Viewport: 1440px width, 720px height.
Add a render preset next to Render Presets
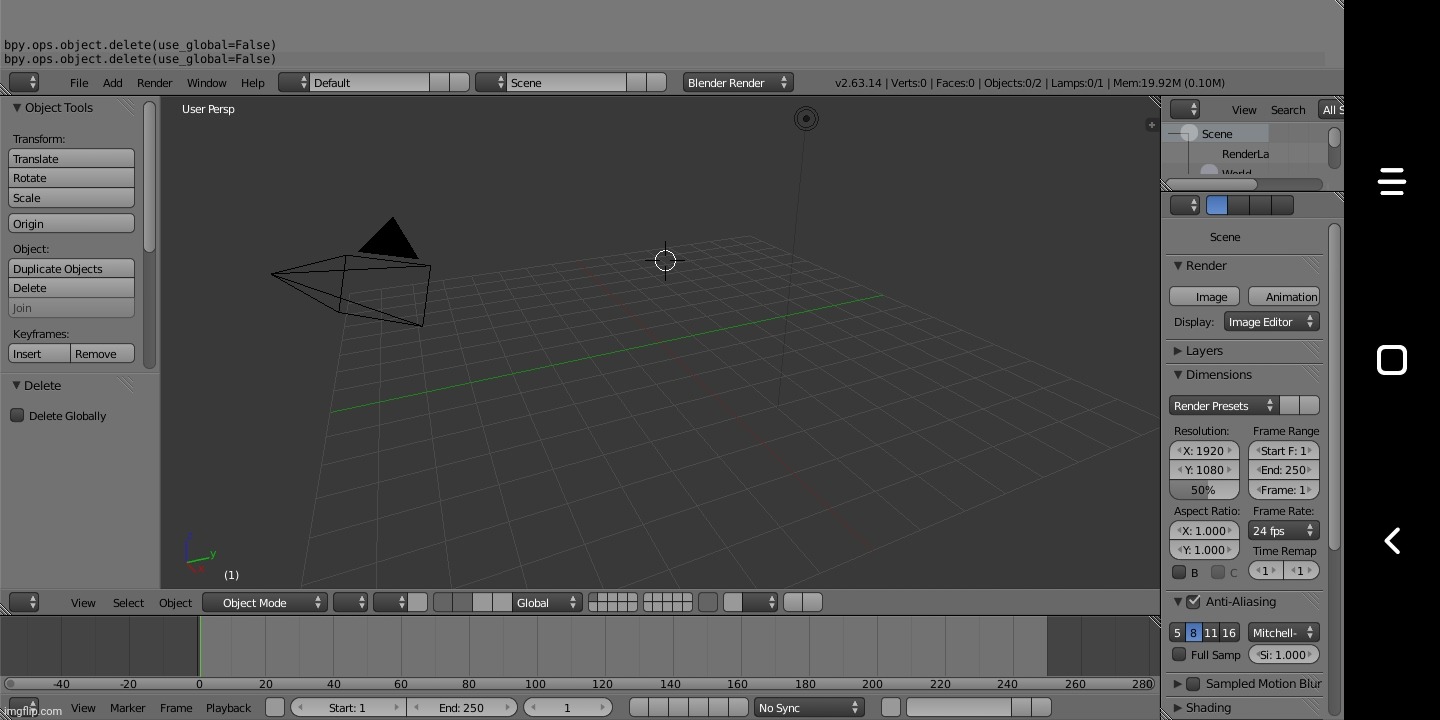point(1289,405)
